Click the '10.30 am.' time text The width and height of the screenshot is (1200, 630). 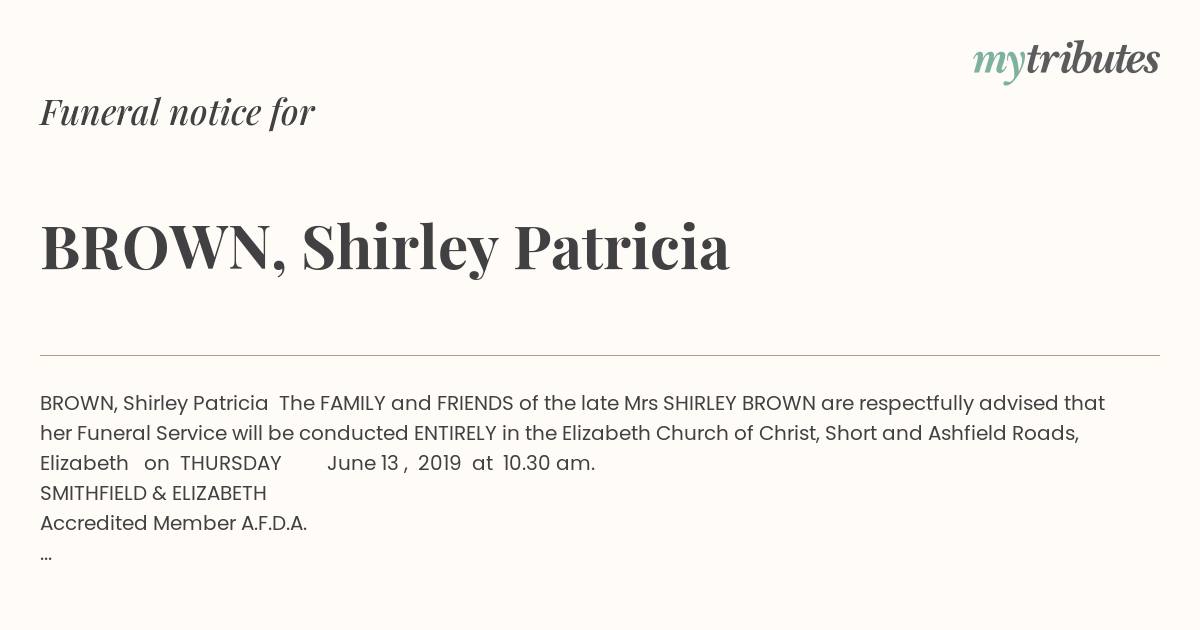pyautogui.click(x=549, y=463)
